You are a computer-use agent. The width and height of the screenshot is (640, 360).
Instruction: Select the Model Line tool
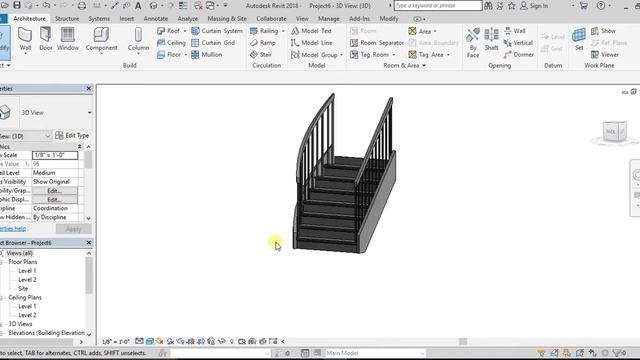click(311, 42)
